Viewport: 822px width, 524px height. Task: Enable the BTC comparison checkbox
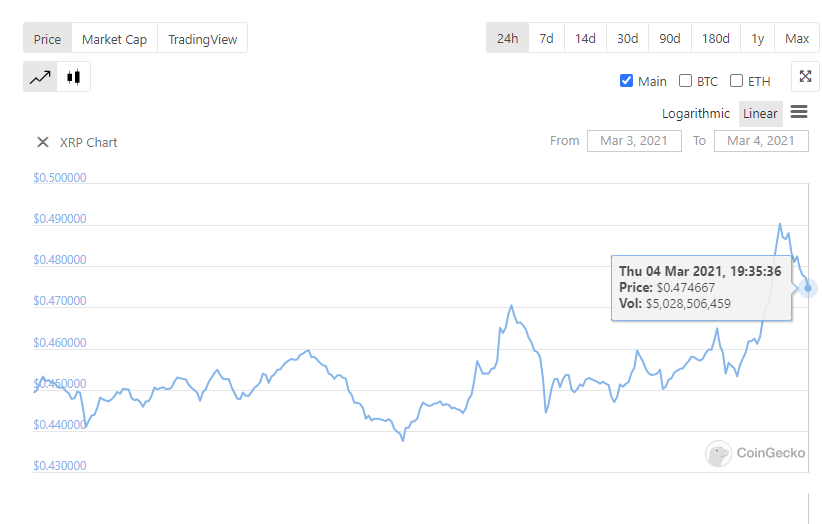(686, 81)
